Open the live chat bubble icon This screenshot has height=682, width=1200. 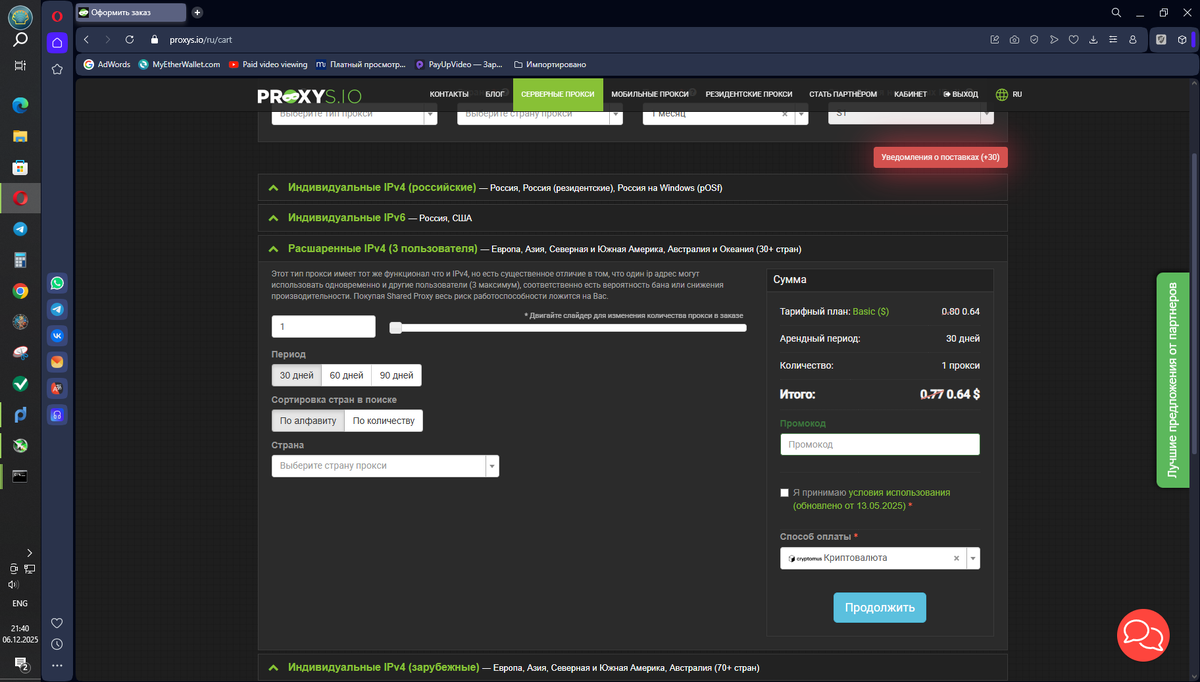[1142, 635]
